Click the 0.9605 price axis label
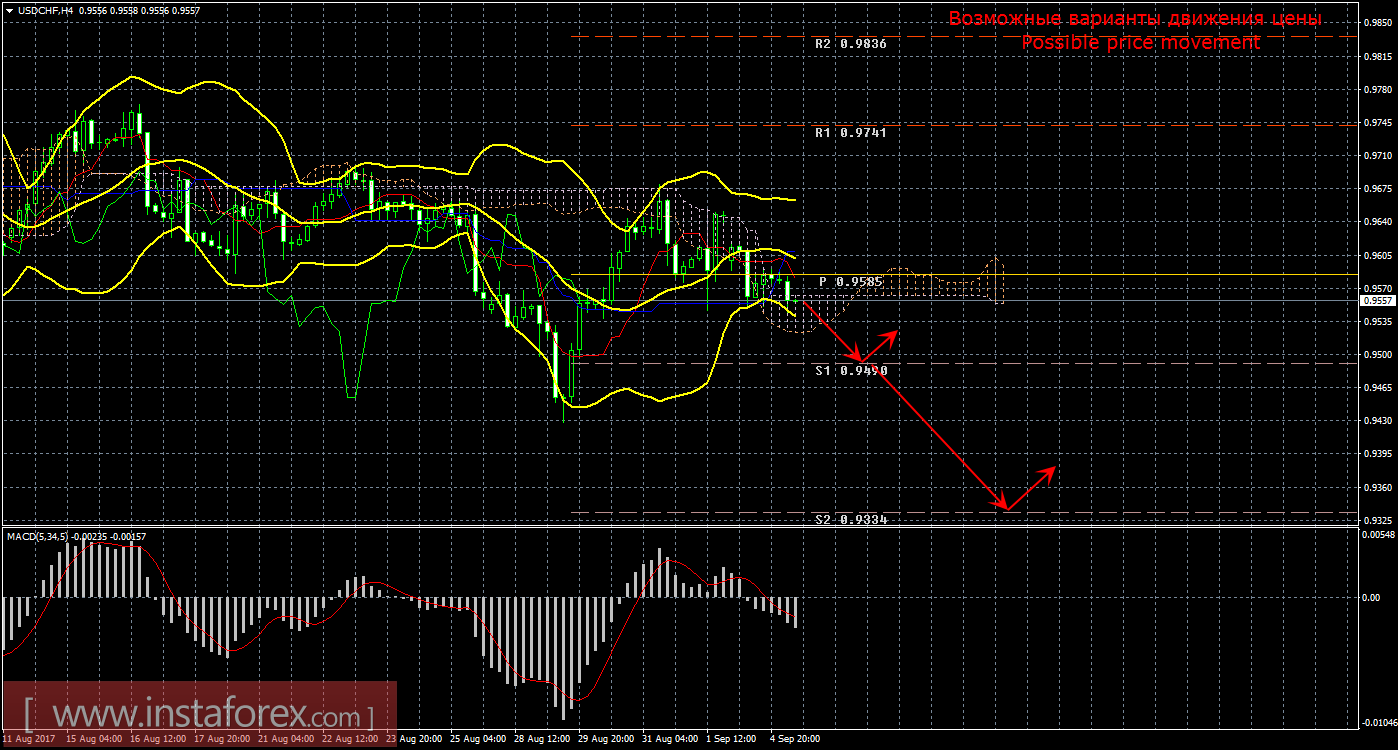 point(1378,256)
